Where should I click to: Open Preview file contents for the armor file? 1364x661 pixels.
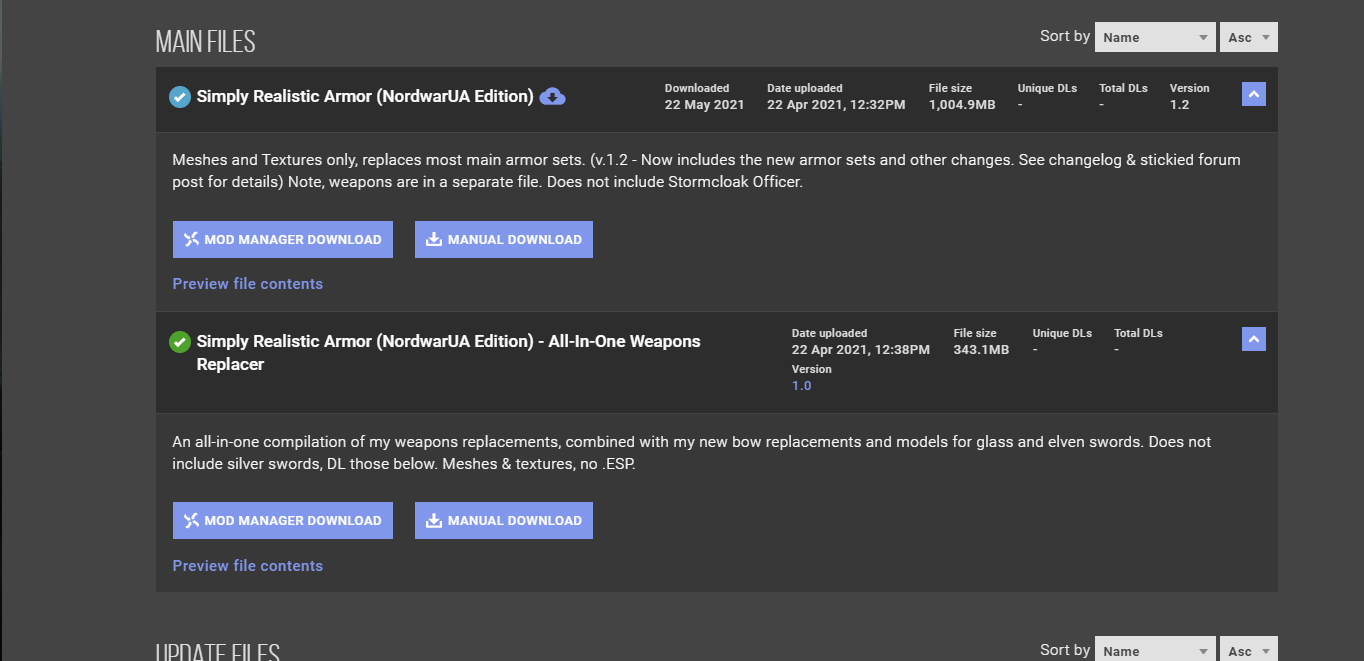[248, 284]
